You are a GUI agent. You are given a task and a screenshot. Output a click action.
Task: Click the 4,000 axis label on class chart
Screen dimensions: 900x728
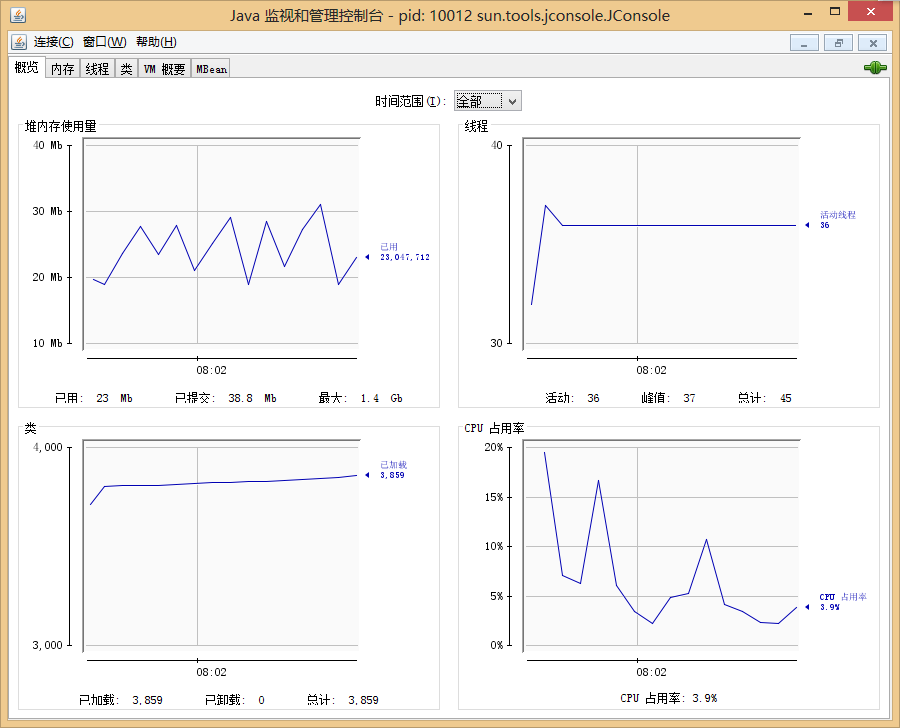click(48, 447)
